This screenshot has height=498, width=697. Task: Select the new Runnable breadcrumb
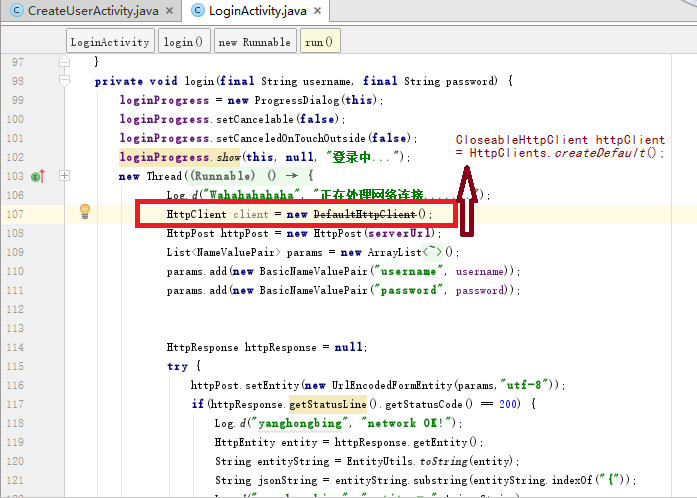(x=254, y=42)
